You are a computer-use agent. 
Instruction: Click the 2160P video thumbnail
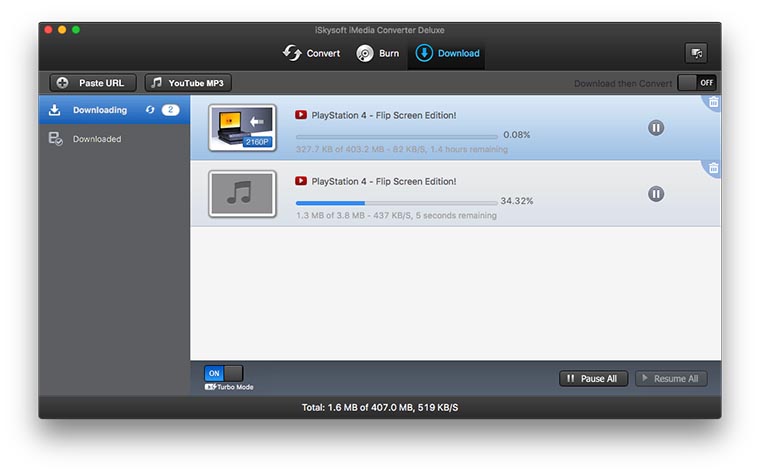pos(242,128)
